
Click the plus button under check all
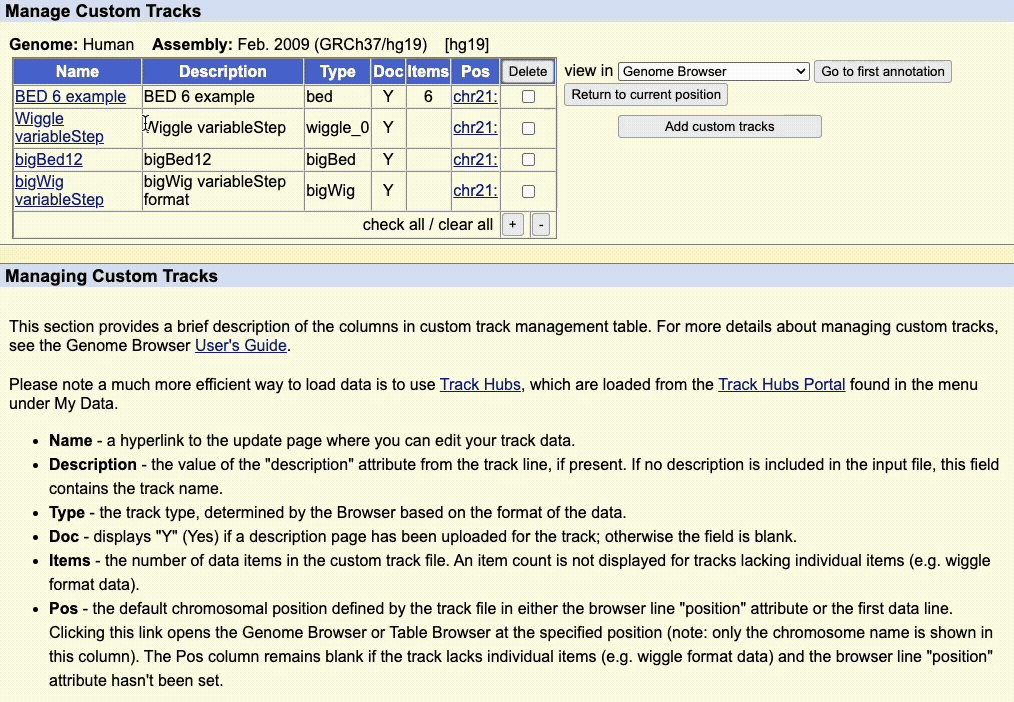pyautogui.click(x=512, y=225)
